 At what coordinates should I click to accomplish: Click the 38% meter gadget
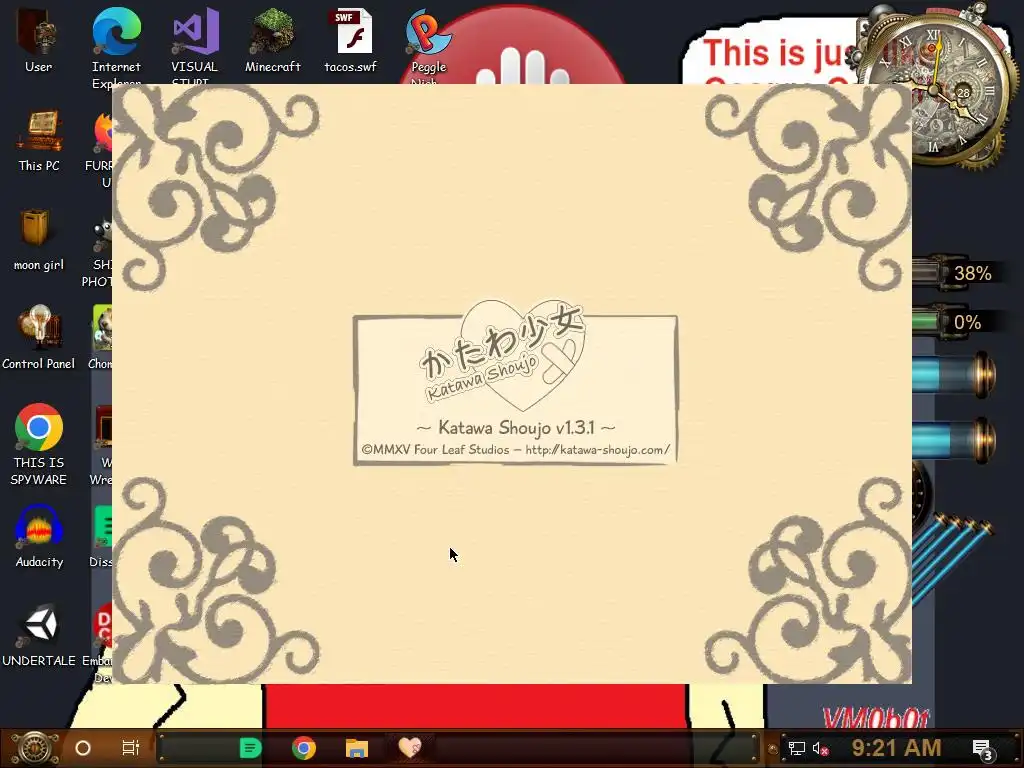(957, 273)
